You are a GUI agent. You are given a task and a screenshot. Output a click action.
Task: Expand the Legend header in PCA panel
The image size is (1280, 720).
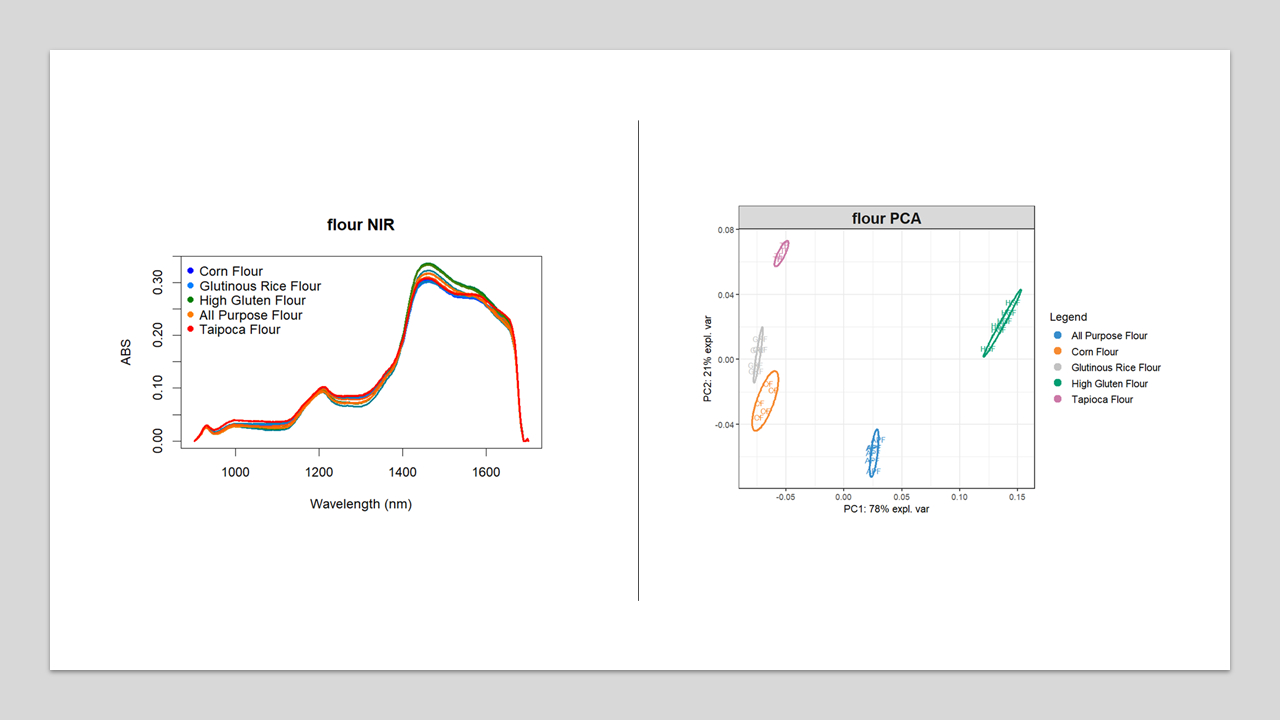click(1068, 317)
